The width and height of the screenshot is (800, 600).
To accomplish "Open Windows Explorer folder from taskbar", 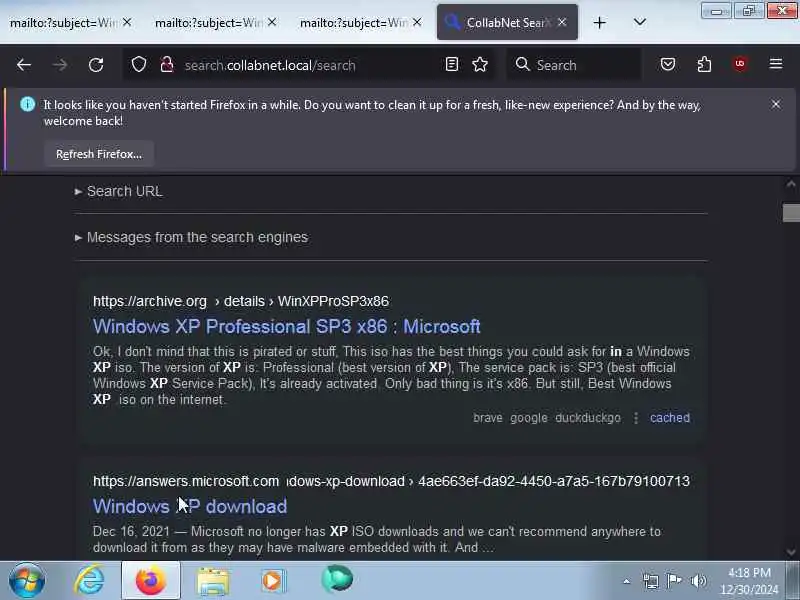I will pos(213,581).
